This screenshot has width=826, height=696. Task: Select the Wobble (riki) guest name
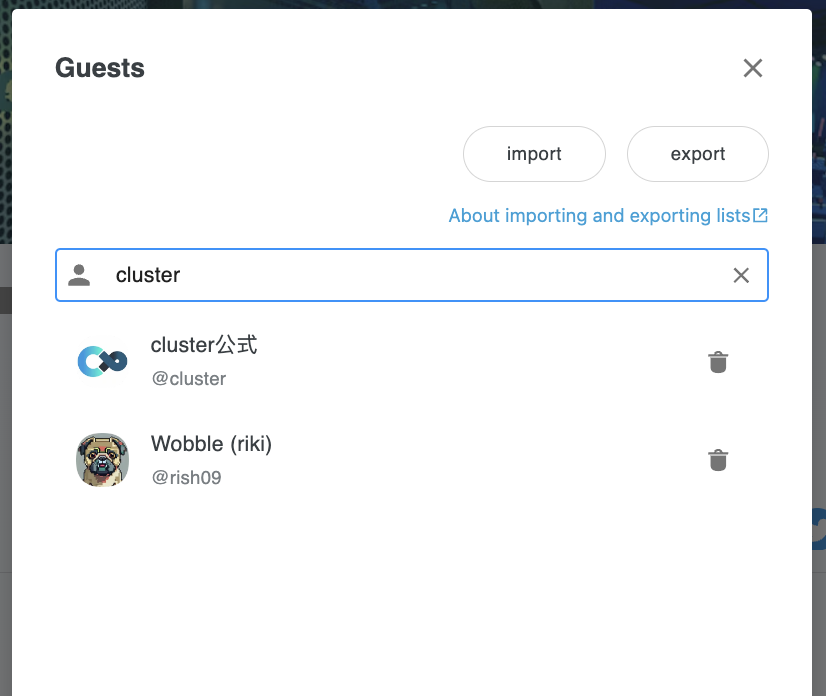[x=211, y=444]
